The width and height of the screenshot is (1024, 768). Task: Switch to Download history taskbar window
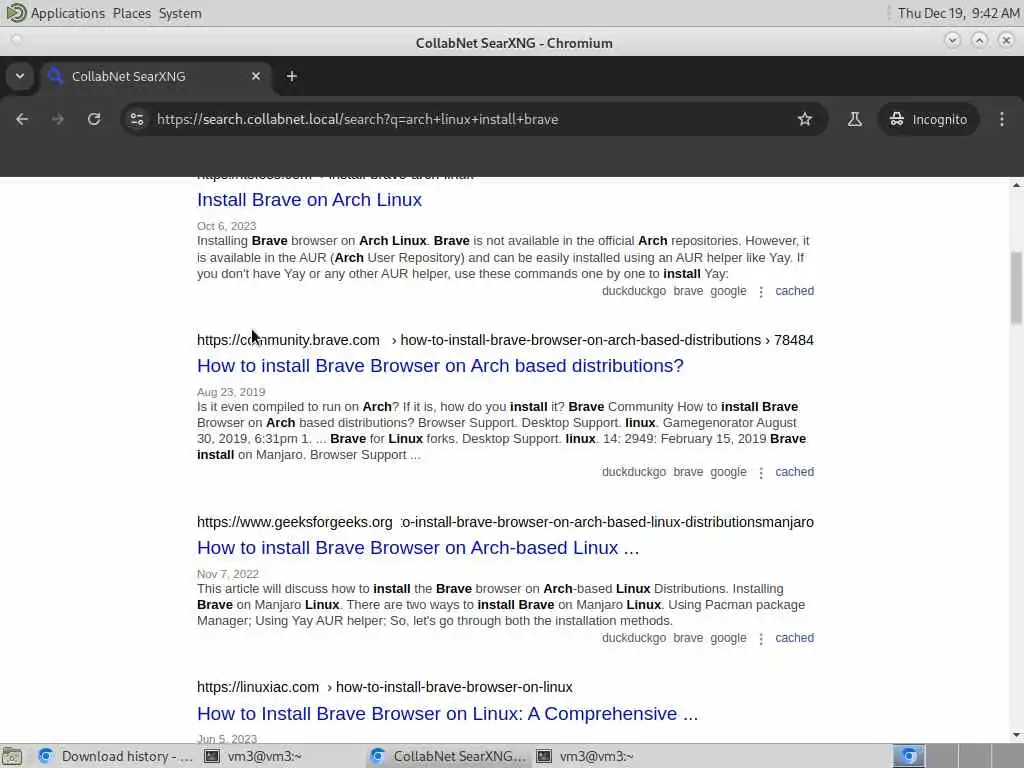pos(115,756)
